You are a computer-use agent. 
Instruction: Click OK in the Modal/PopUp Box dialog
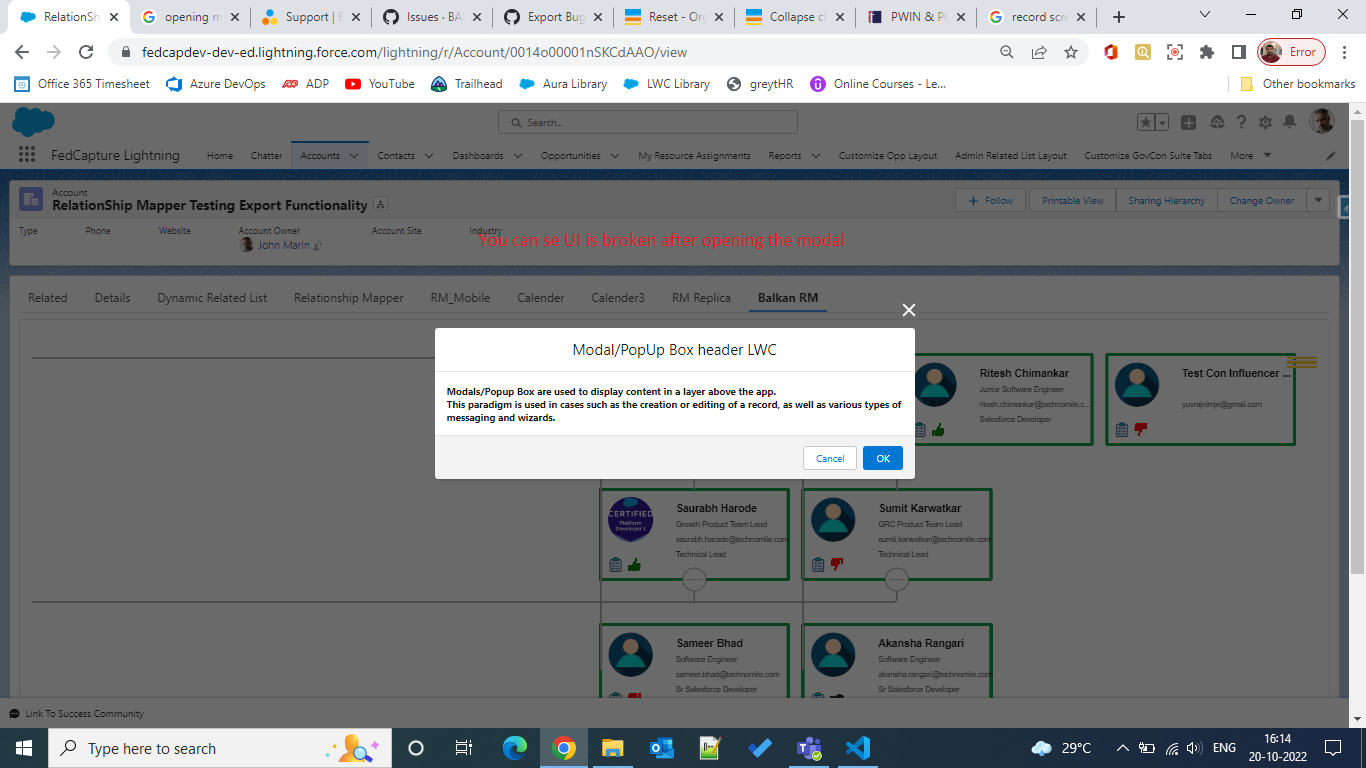pyautogui.click(x=881, y=457)
